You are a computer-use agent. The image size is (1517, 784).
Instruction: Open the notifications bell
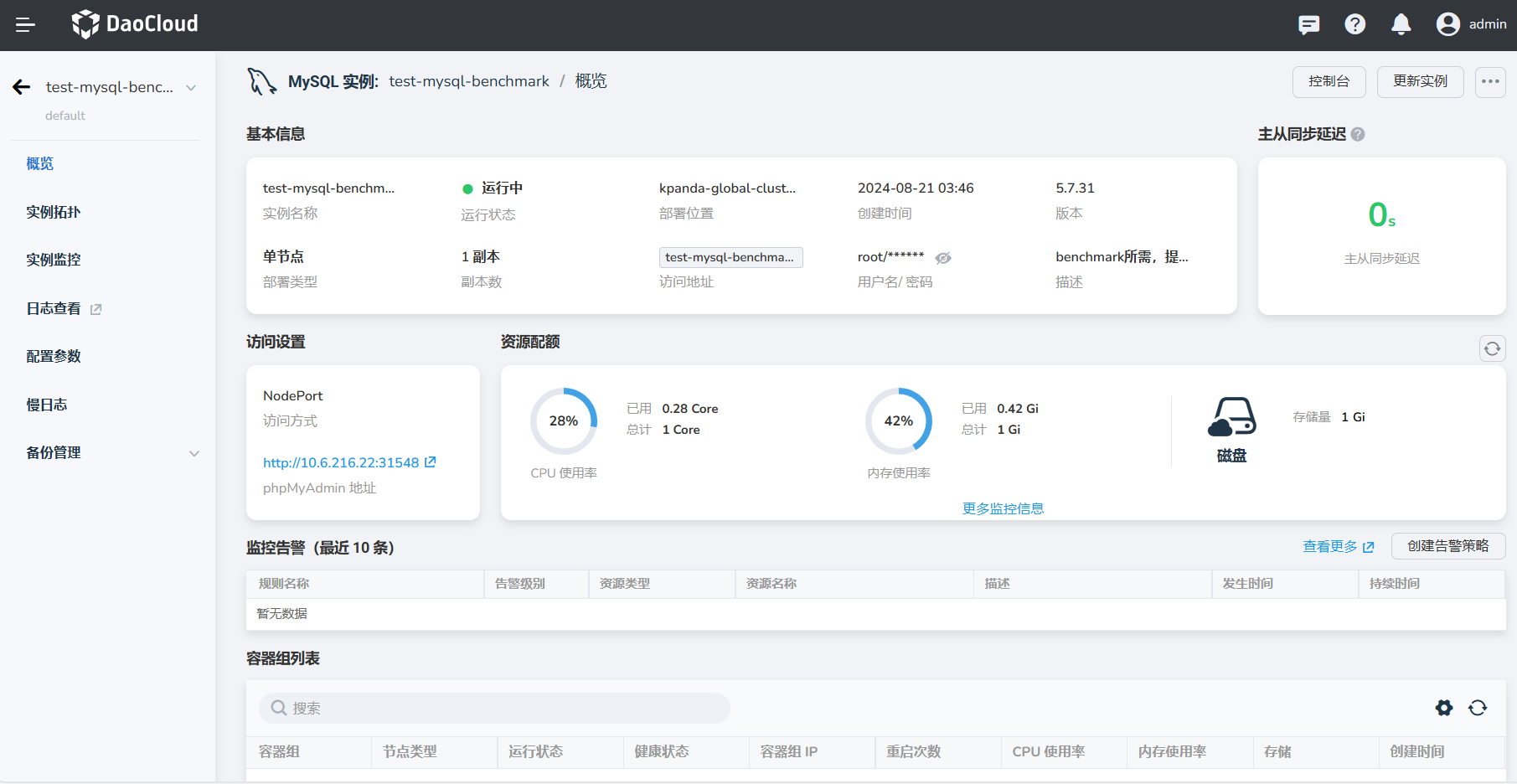coord(1401,25)
